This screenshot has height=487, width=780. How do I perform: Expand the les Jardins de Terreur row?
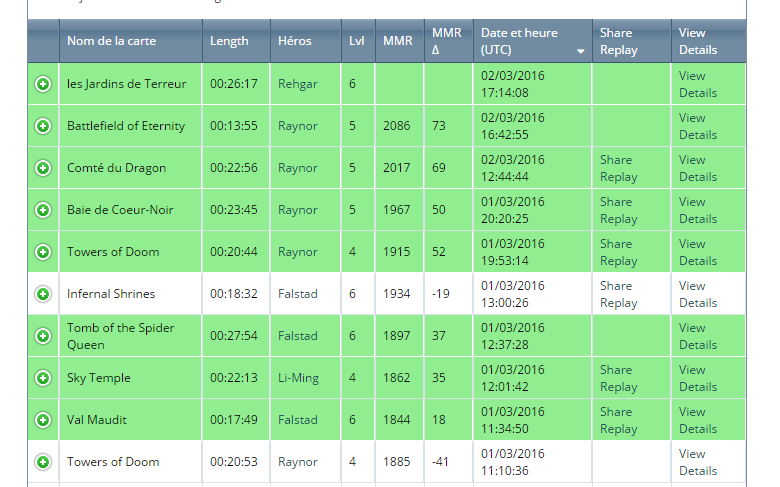pyautogui.click(x=43, y=84)
